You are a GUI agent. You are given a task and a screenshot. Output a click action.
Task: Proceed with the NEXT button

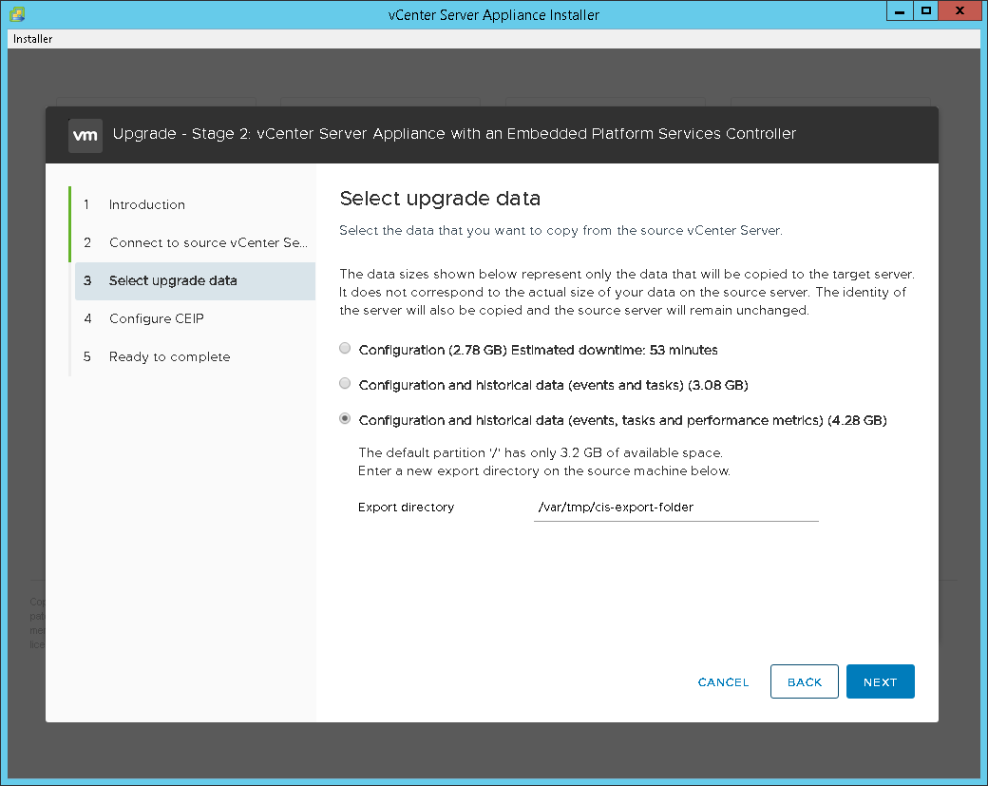880,681
